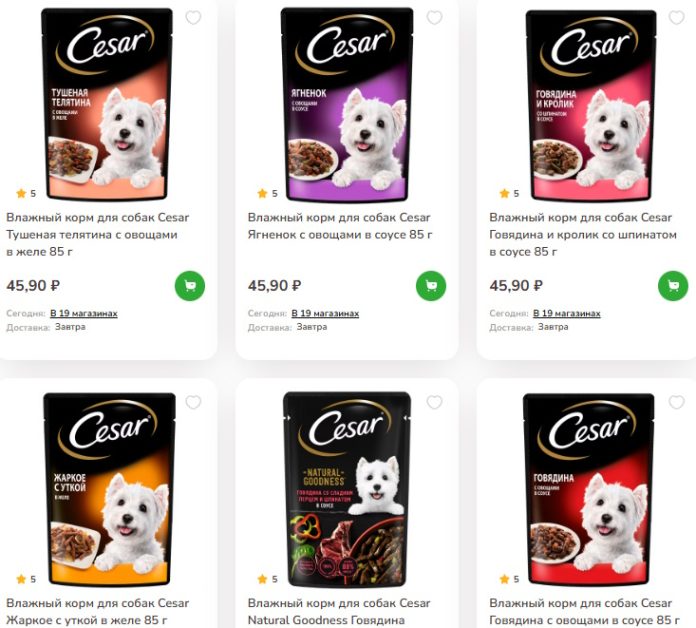Open store availability link for Ягненок
The width and height of the screenshot is (696, 628).
(x=325, y=313)
